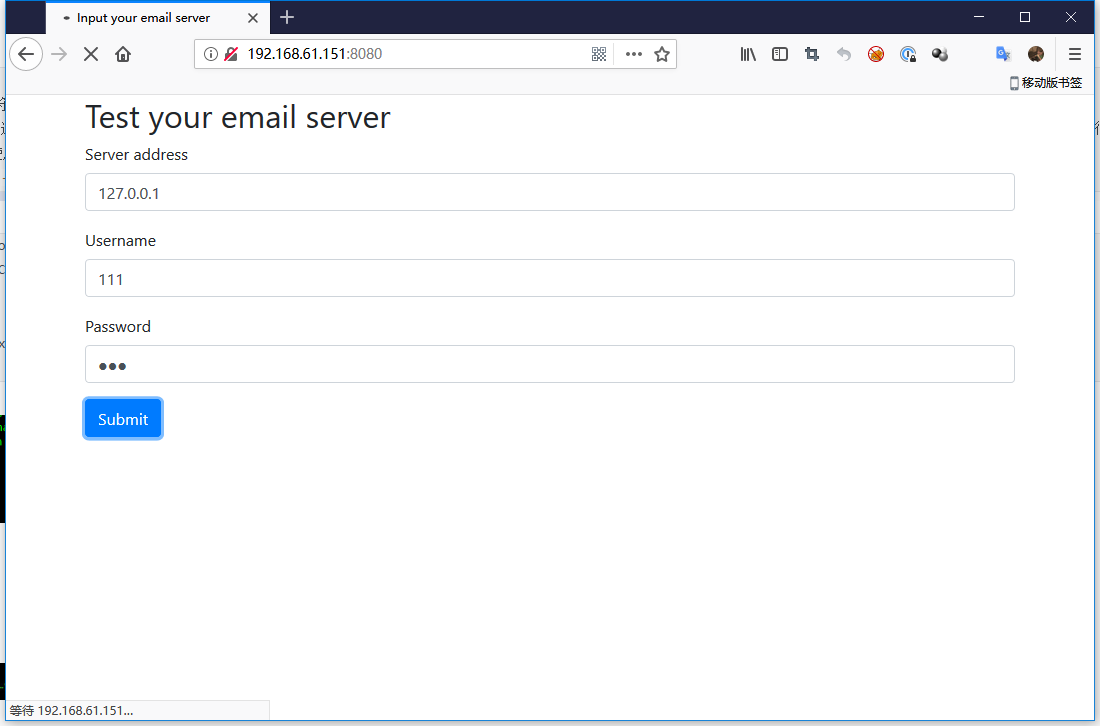Viewport: 1100px width, 726px height.
Task: Open the hamburger menu
Action: pos(1075,54)
